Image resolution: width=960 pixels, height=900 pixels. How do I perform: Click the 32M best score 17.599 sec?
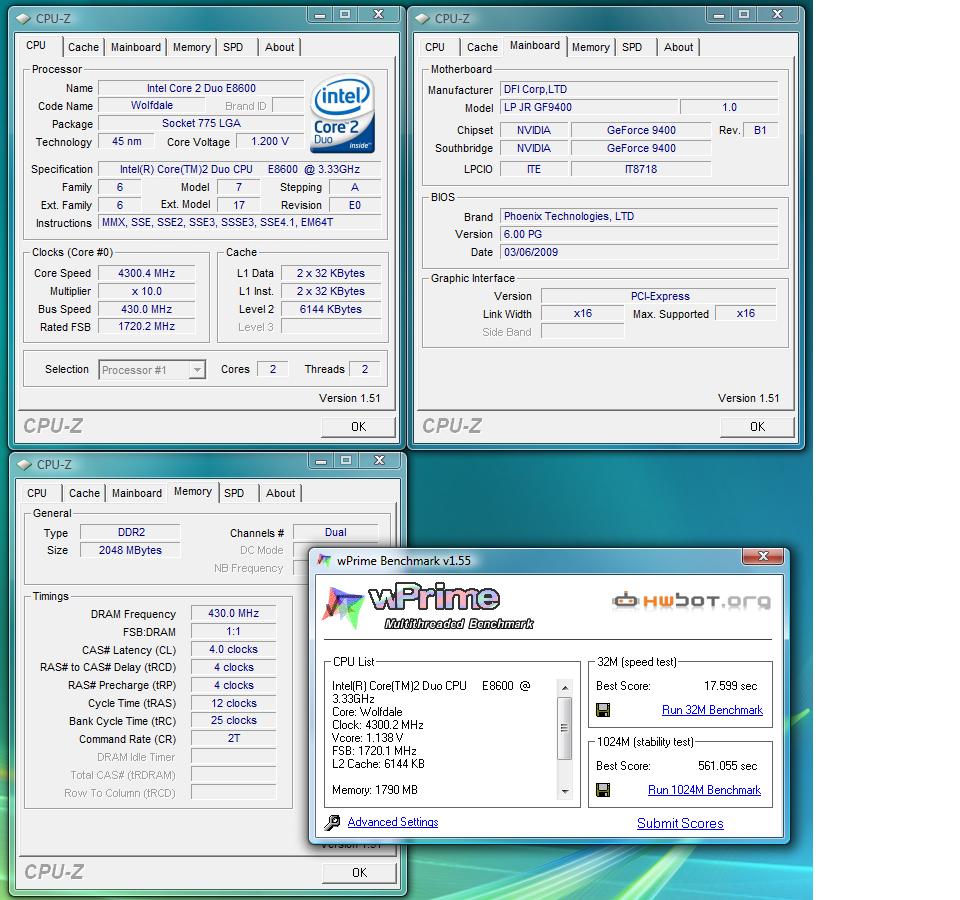pyautogui.click(x=730, y=686)
